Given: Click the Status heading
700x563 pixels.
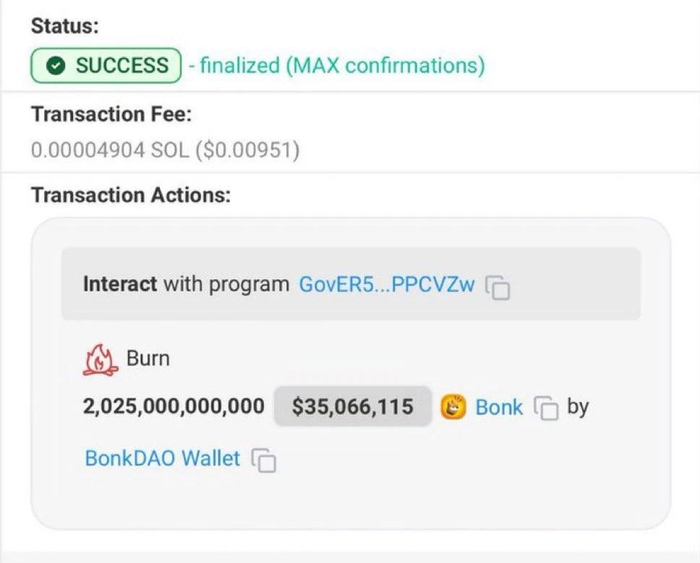Looking at the screenshot, I should tap(65, 27).
